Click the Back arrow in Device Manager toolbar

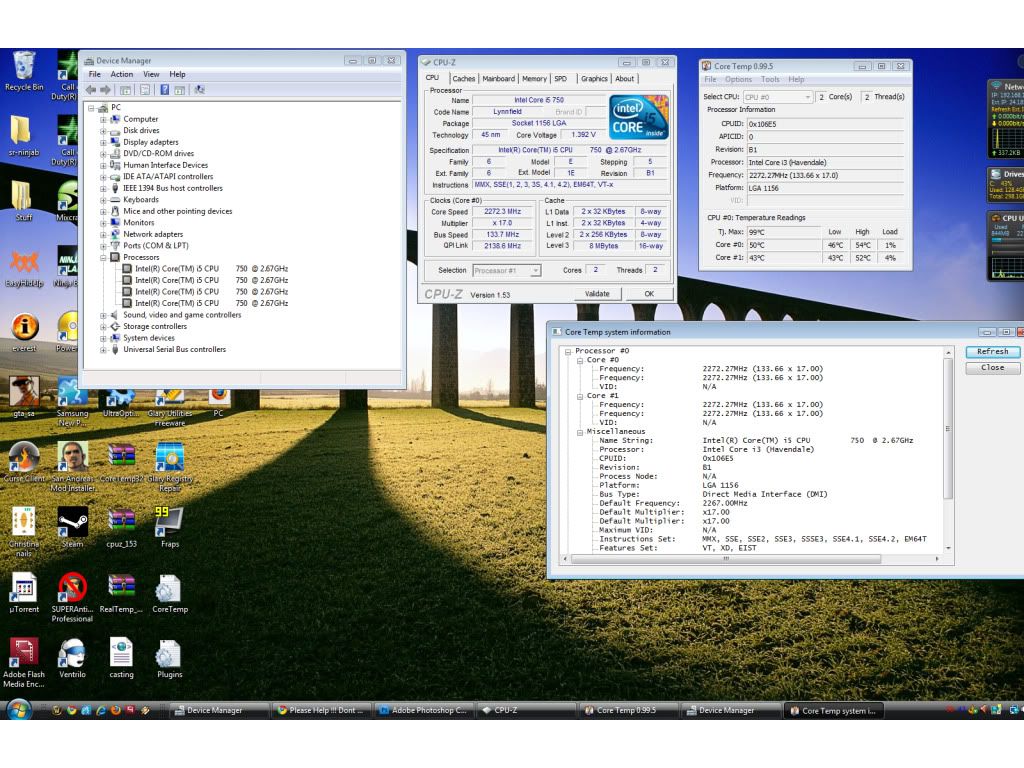90,90
